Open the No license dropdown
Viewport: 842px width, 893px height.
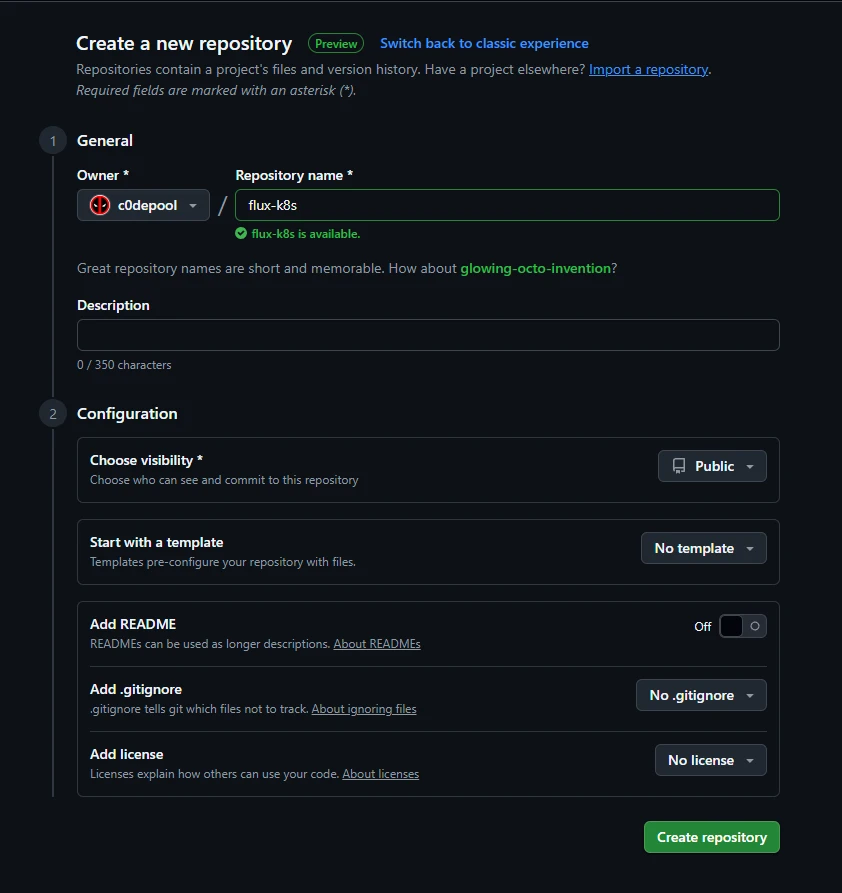coord(710,760)
